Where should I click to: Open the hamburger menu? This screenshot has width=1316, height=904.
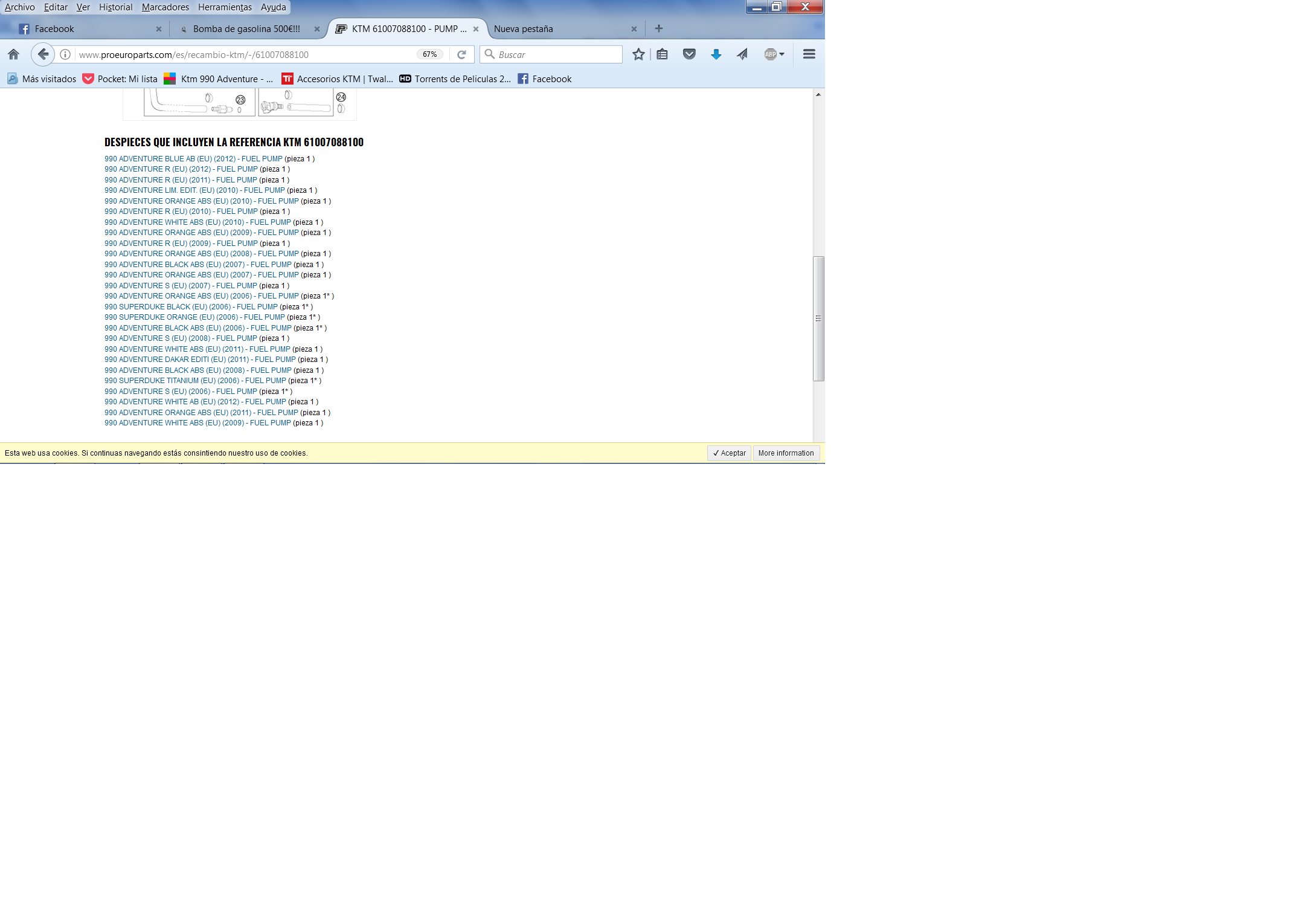point(809,54)
